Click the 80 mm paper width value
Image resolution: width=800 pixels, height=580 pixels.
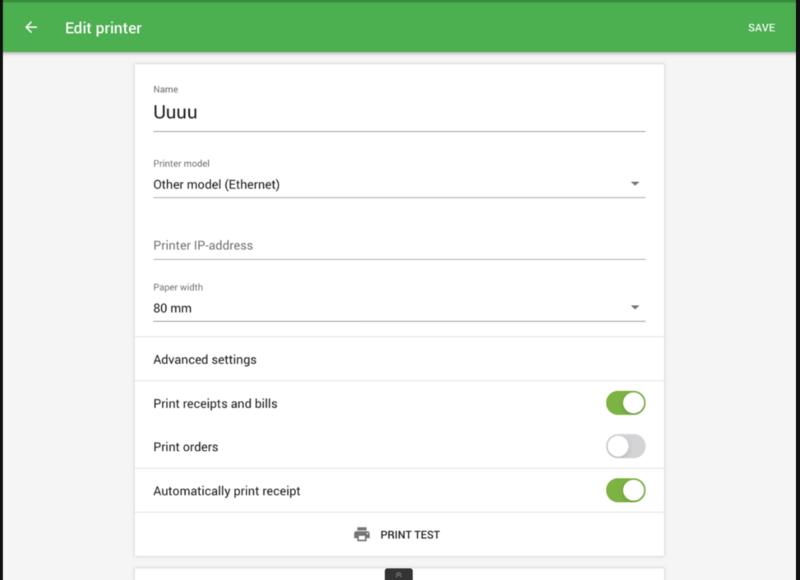172,309
